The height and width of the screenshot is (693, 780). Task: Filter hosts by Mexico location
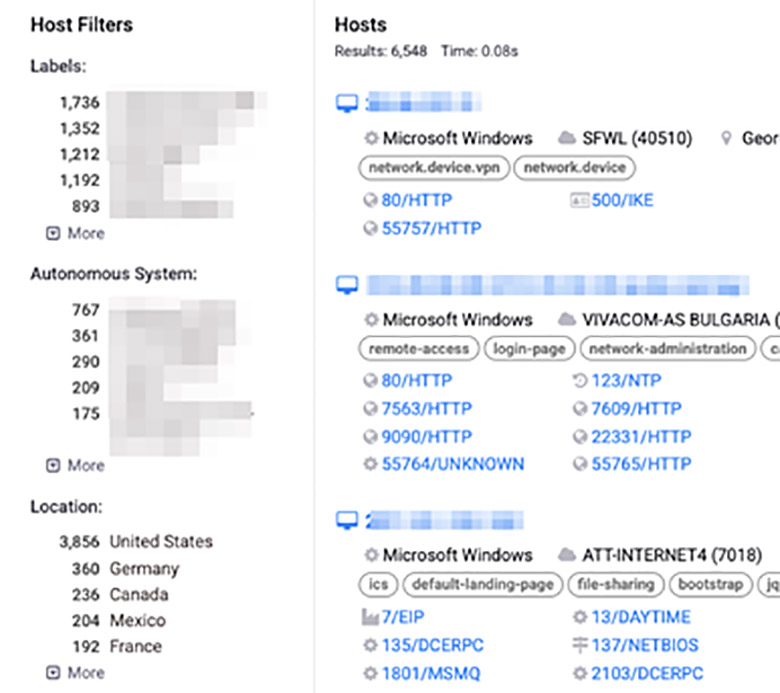click(x=137, y=620)
